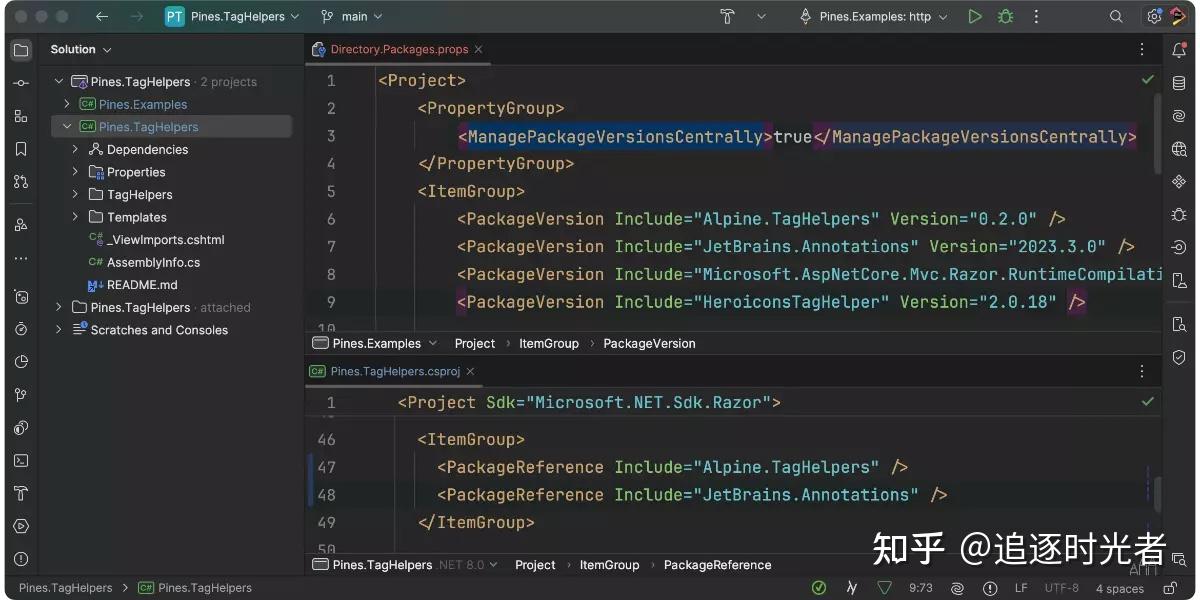Open the Commit tool window

click(21, 82)
